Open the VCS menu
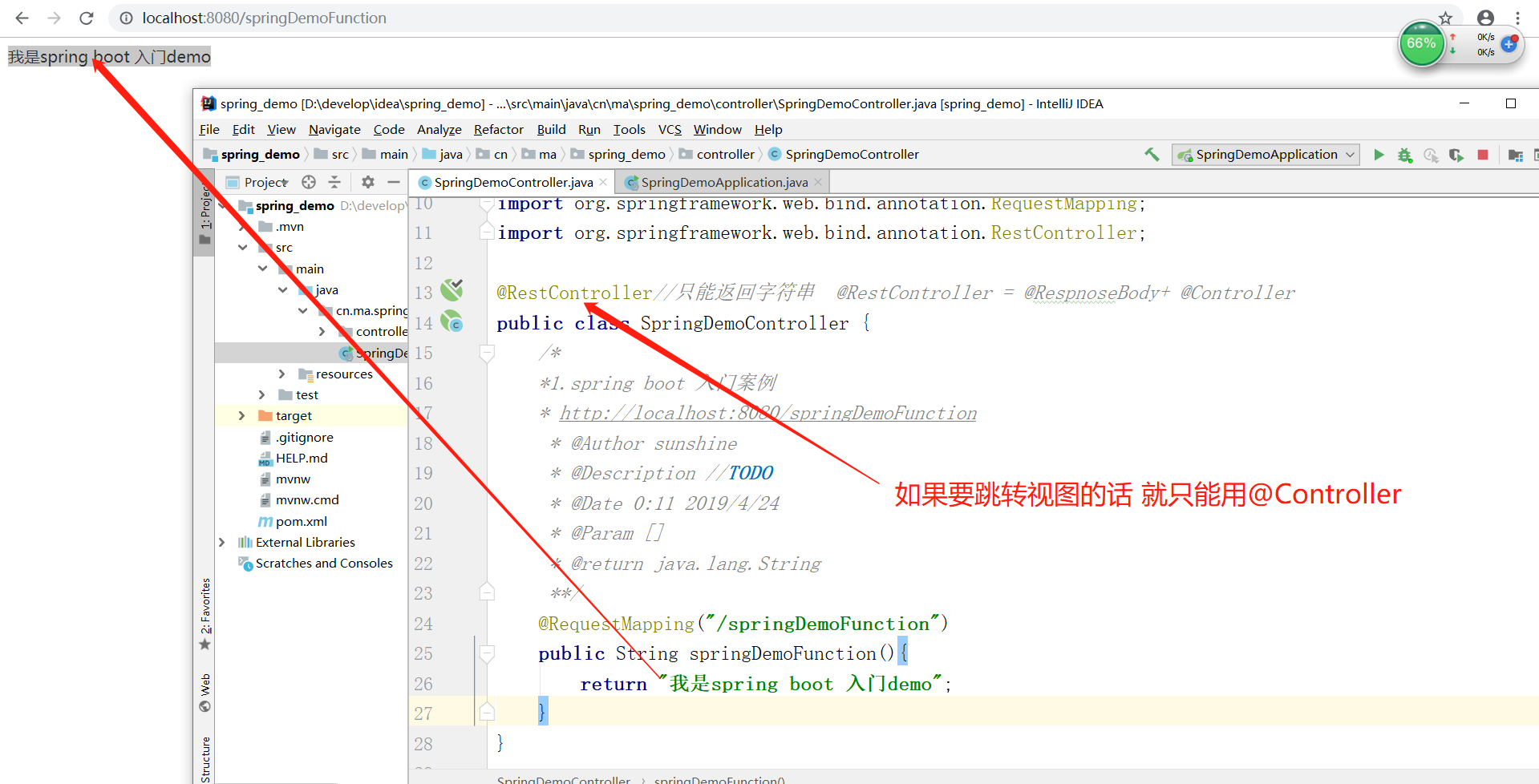The image size is (1539, 784). click(670, 129)
